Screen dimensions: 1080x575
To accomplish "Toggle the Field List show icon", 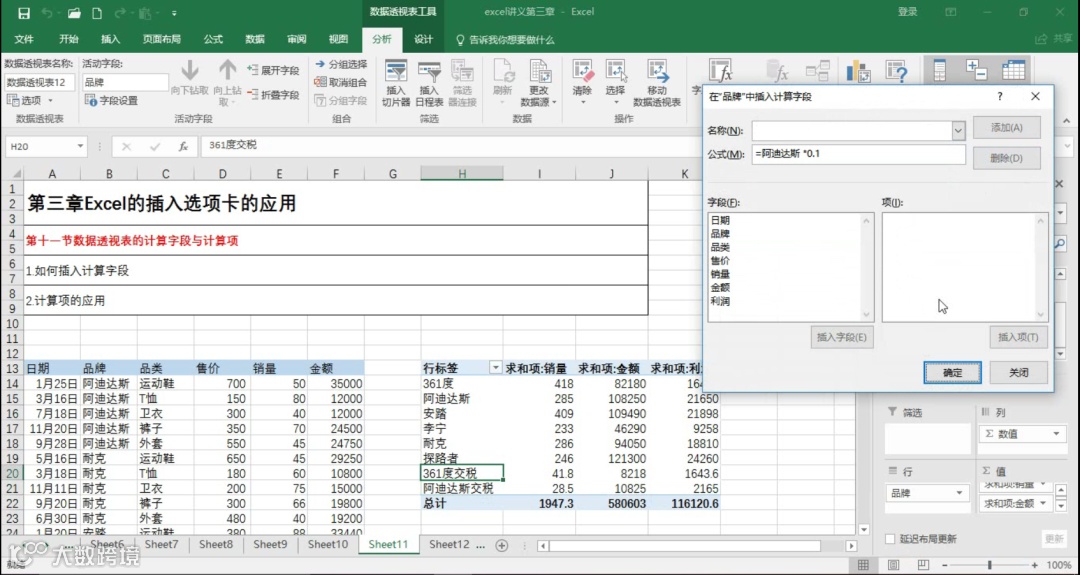I will pos(939,71).
